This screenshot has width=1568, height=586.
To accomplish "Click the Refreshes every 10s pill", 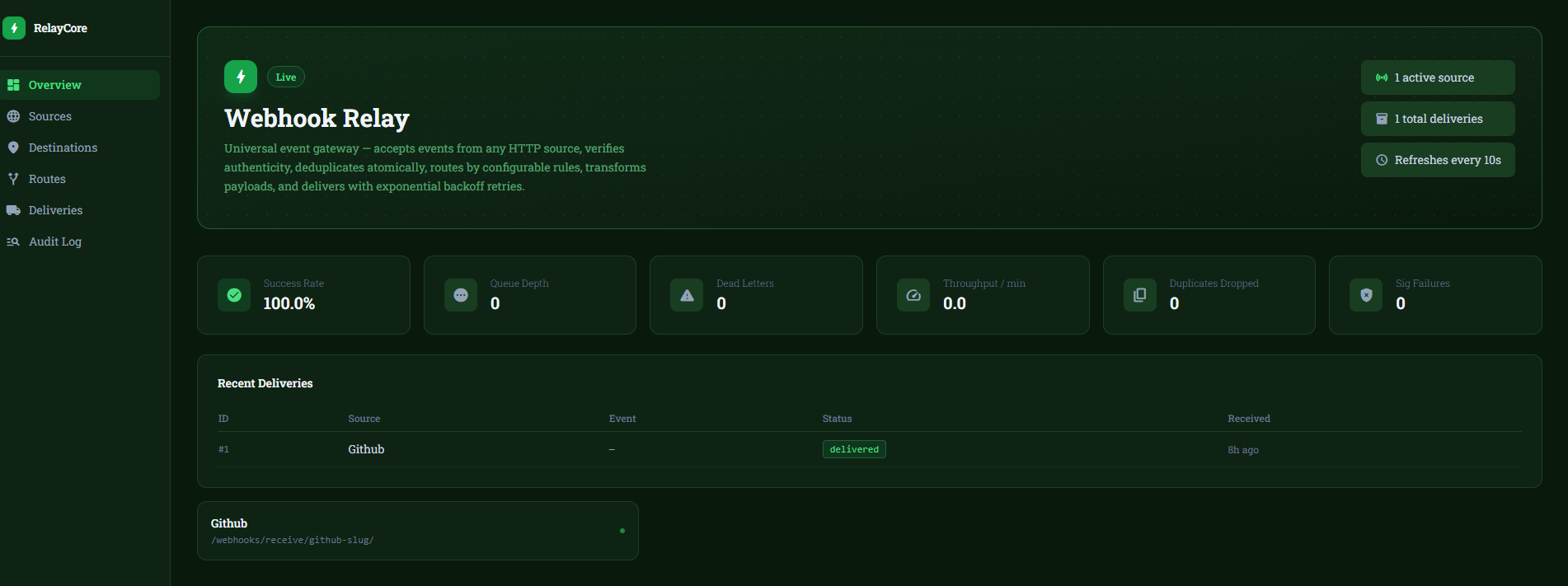I will pos(1438,160).
